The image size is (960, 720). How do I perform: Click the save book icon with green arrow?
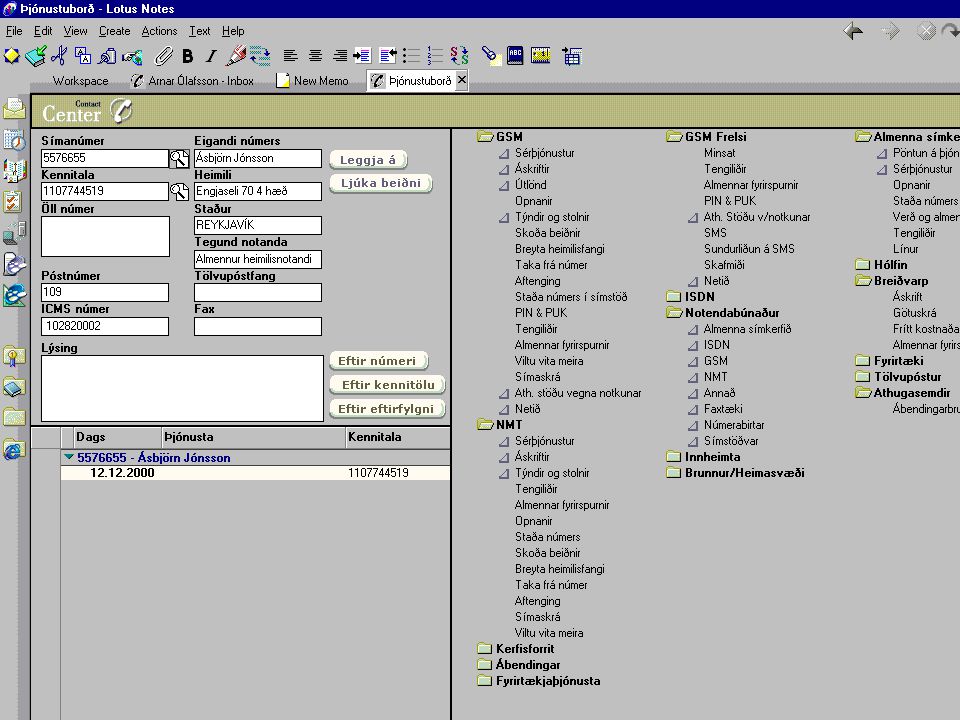pyautogui.click(x=36, y=56)
